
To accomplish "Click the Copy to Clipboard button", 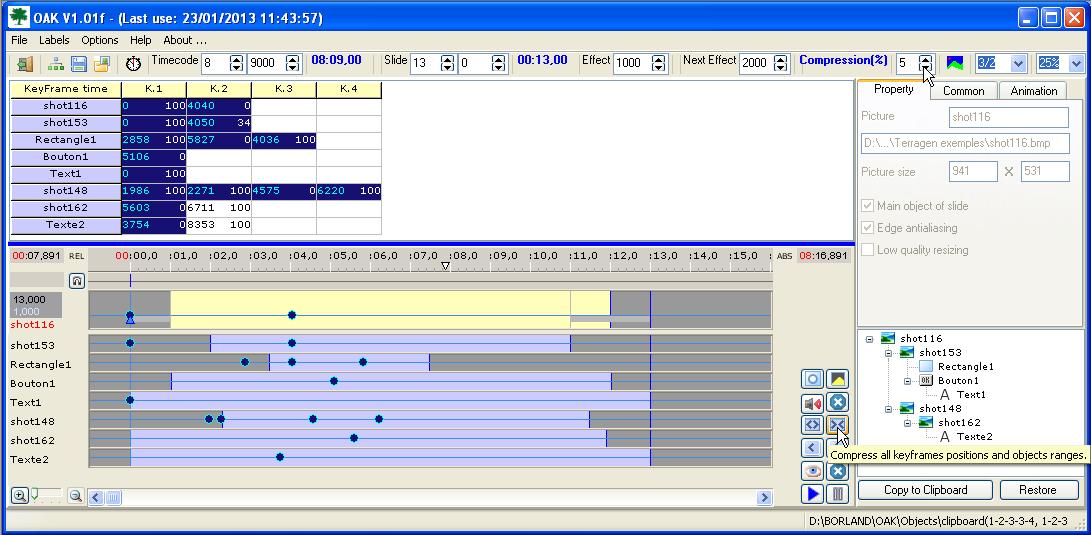I will coord(925,490).
